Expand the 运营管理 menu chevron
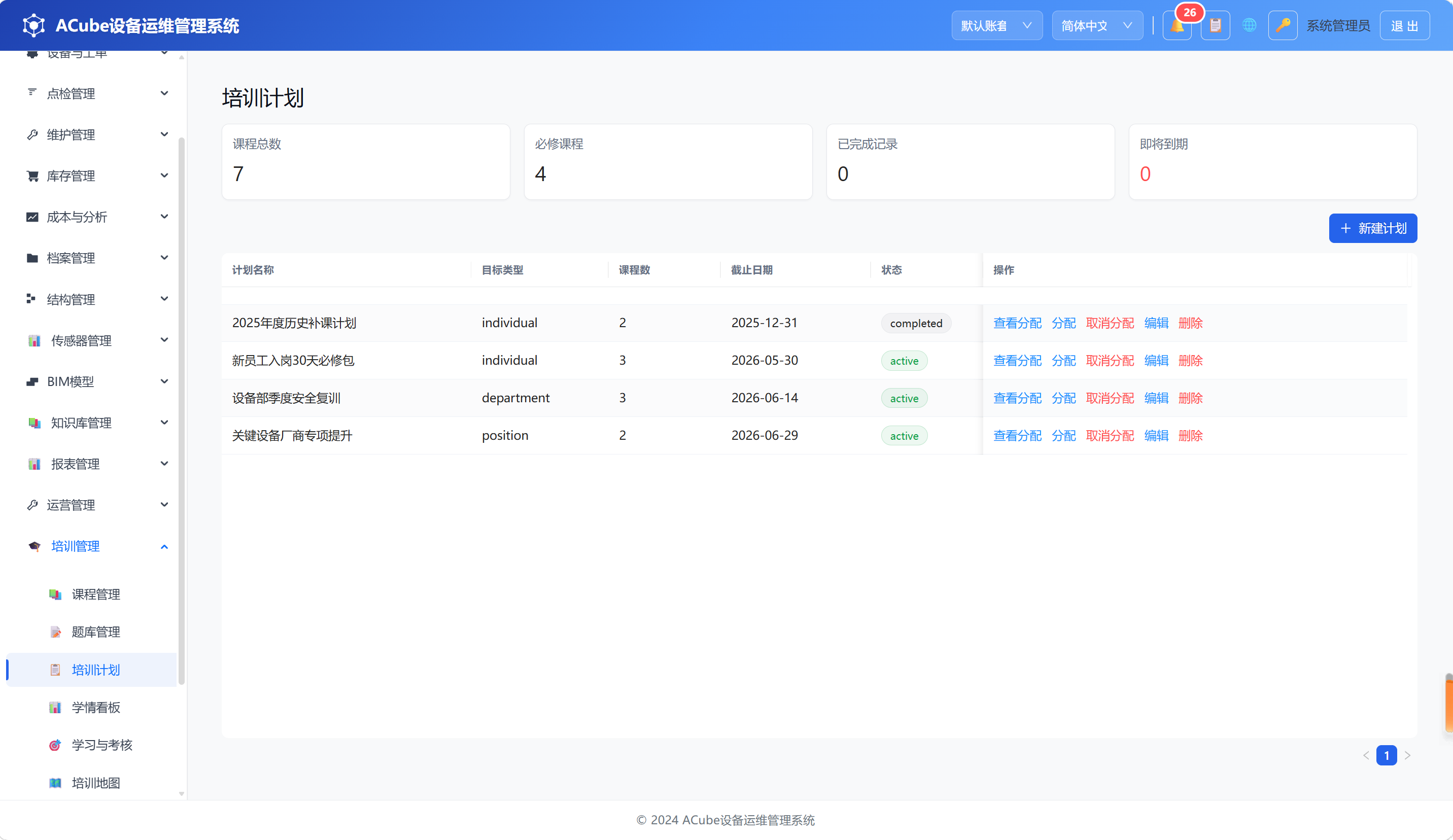The height and width of the screenshot is (840, 1453). (164, 505)
